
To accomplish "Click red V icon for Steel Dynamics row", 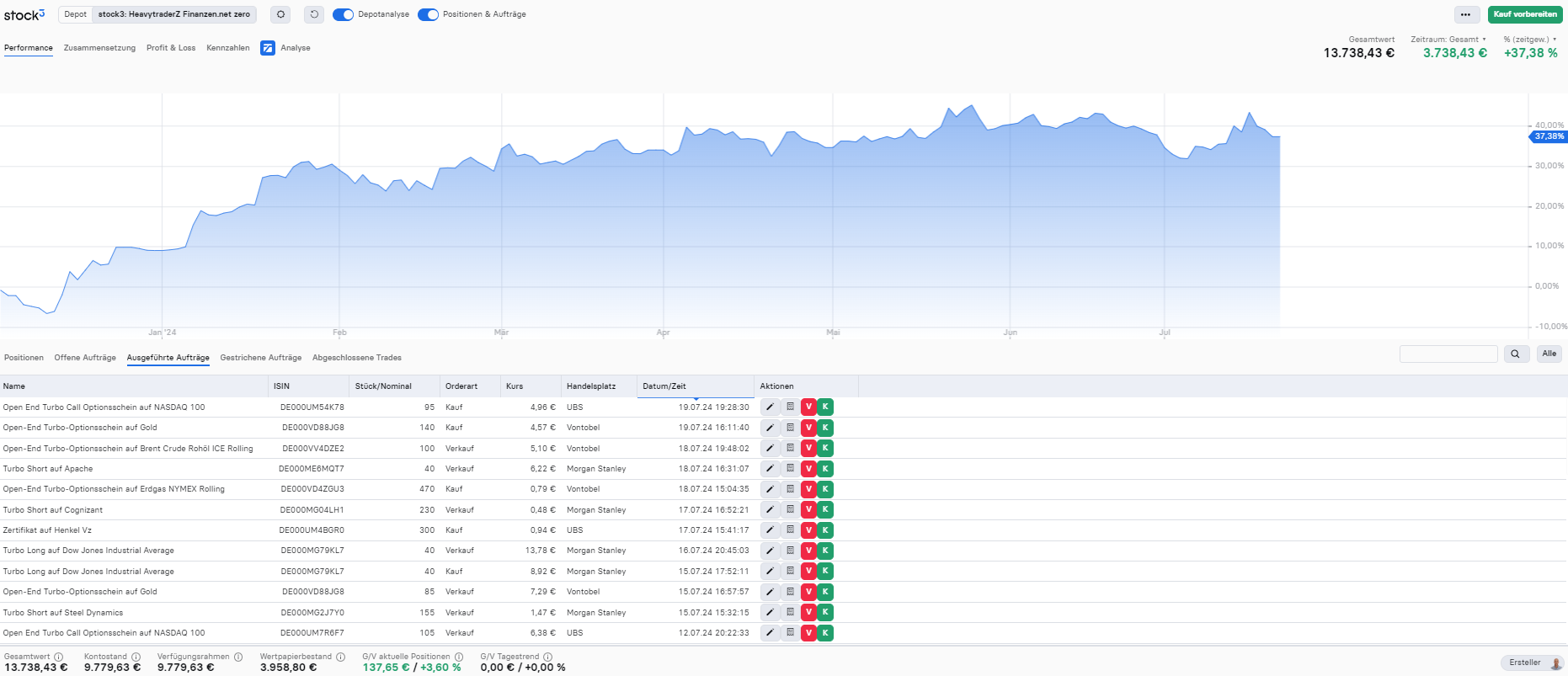I will 808,612.
